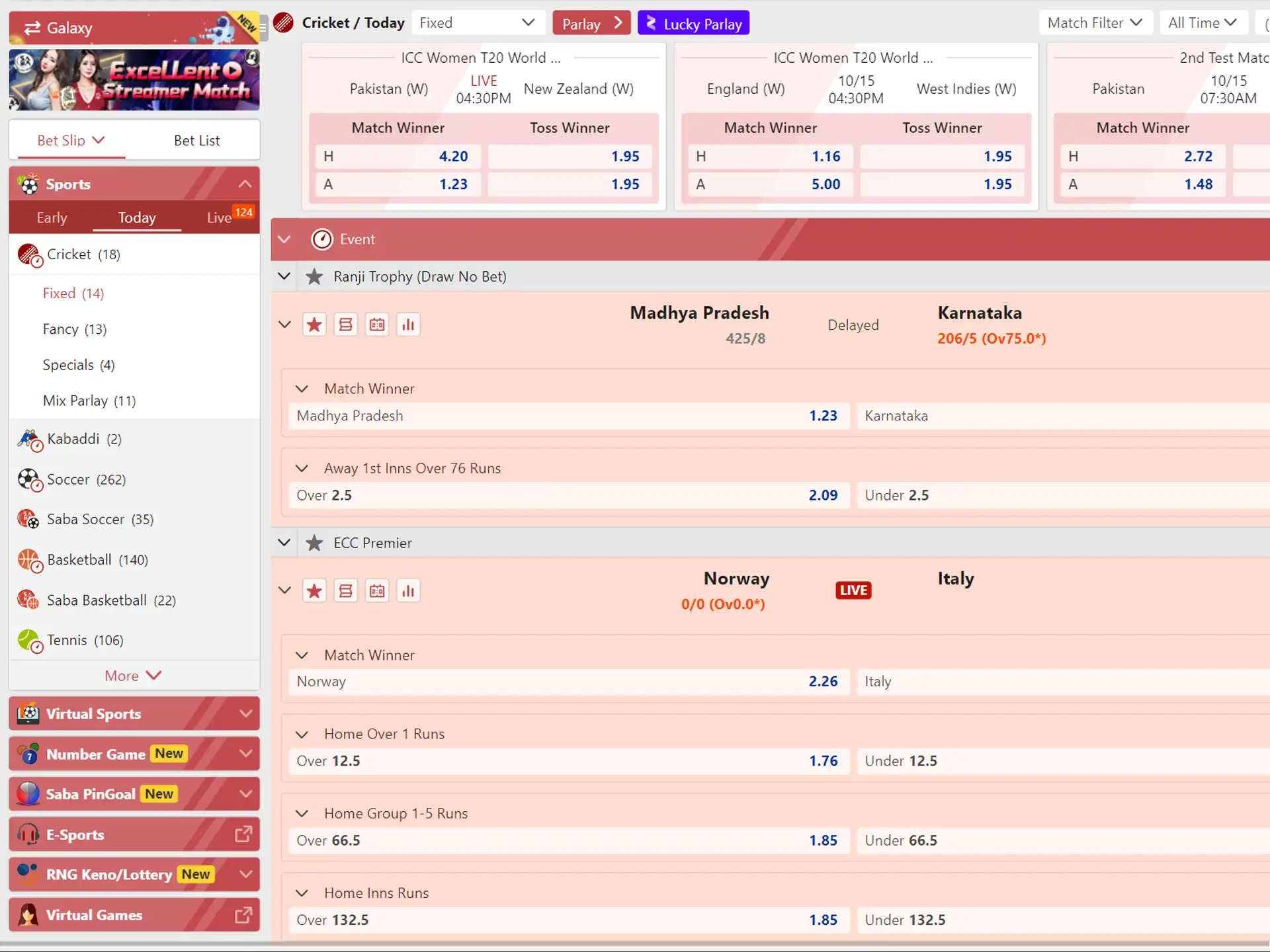The width and height of the screenshot is (1270, 952).
Task: Bet Over 132.5 at 1.85
Action: click(569, 920)
